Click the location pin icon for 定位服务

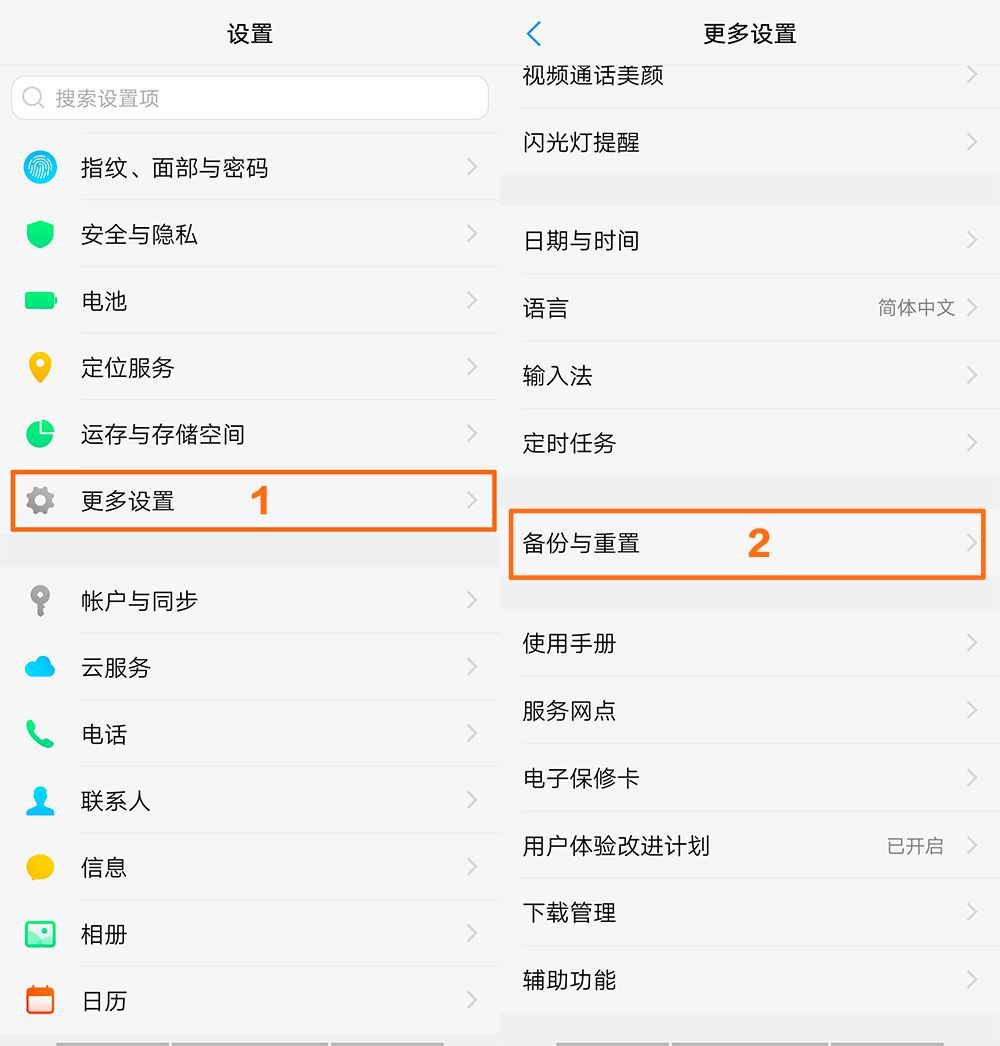coord(38,367)
